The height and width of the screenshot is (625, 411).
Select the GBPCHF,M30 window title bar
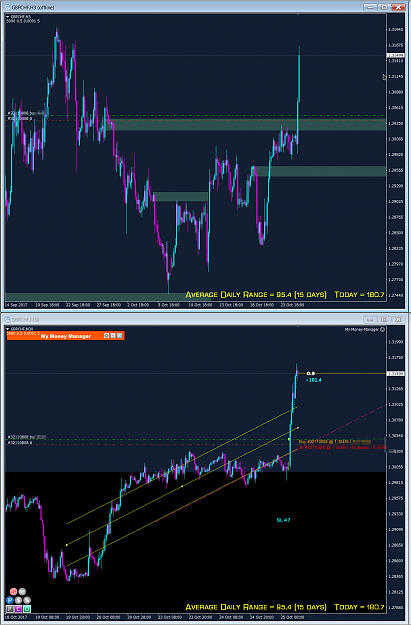click(x=183, y=320)
